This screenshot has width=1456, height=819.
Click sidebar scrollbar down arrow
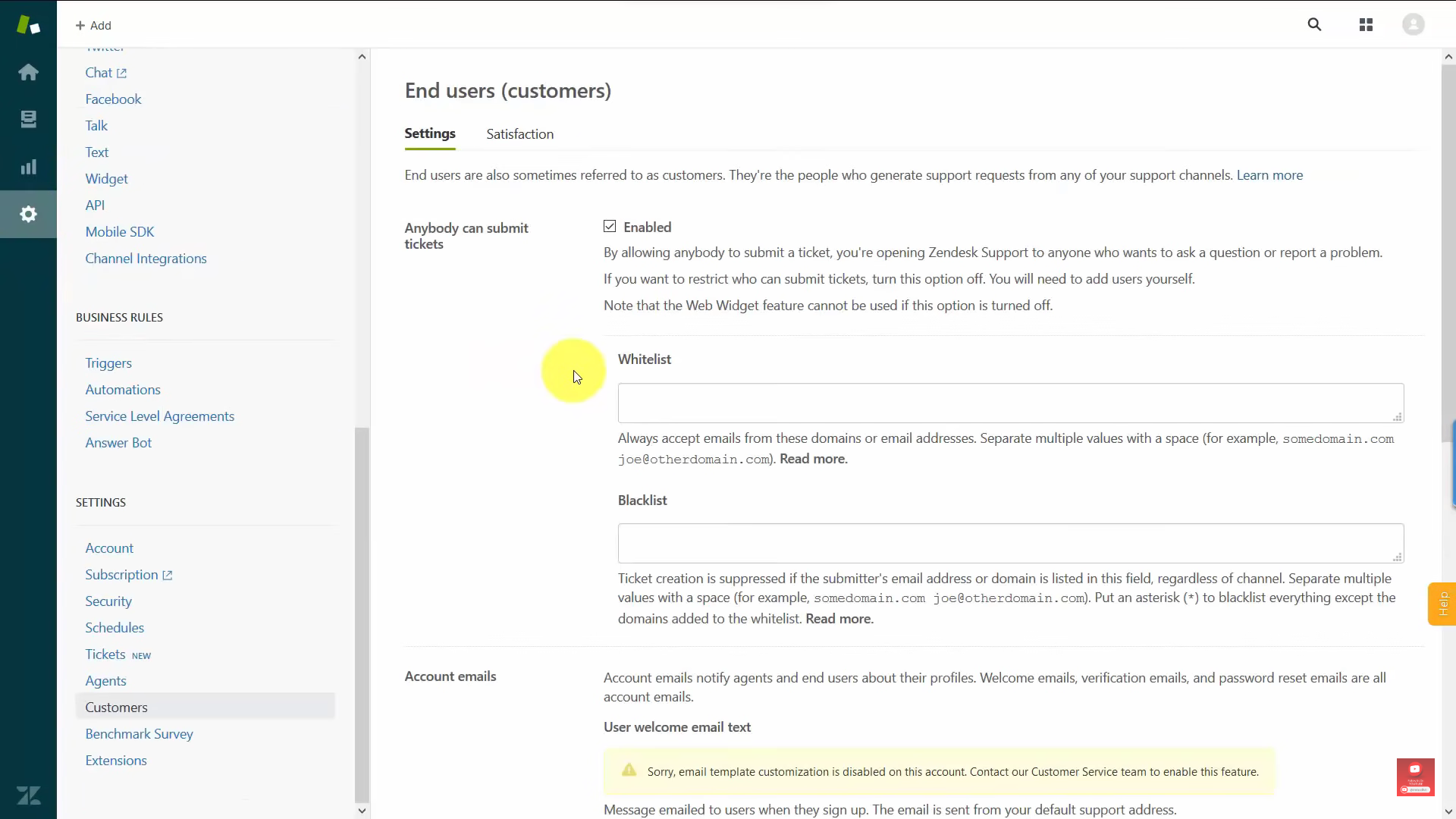point(362,811)
